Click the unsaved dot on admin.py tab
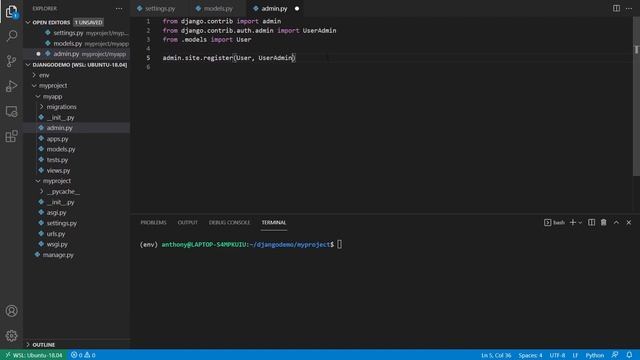The width and height of the screenshot is (640, 360). [297, 9]
